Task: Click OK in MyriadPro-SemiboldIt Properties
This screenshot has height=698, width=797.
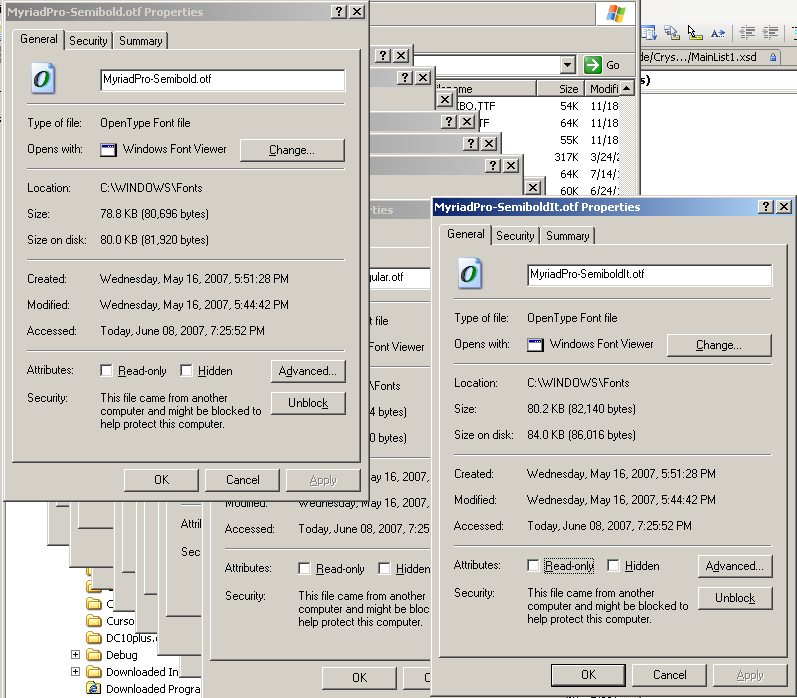Action: tap(588, 675)
